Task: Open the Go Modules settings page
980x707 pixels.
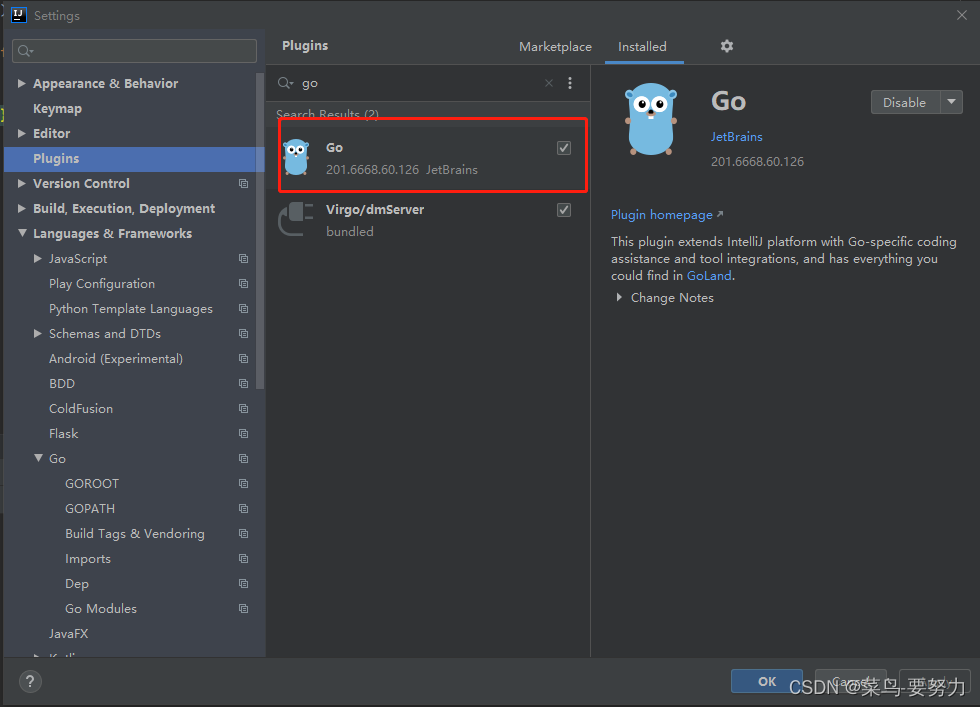Action: (x=101, y=608)
